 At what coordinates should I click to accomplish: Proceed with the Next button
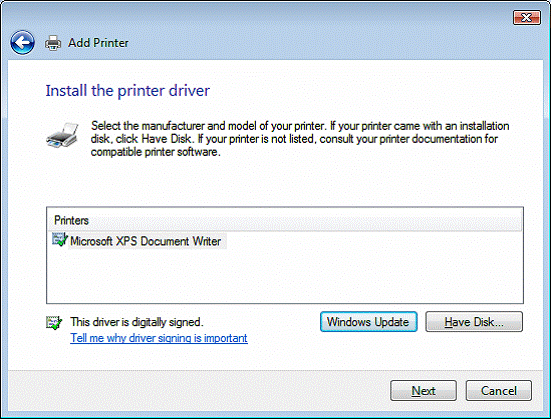click(x=423, y=391)
